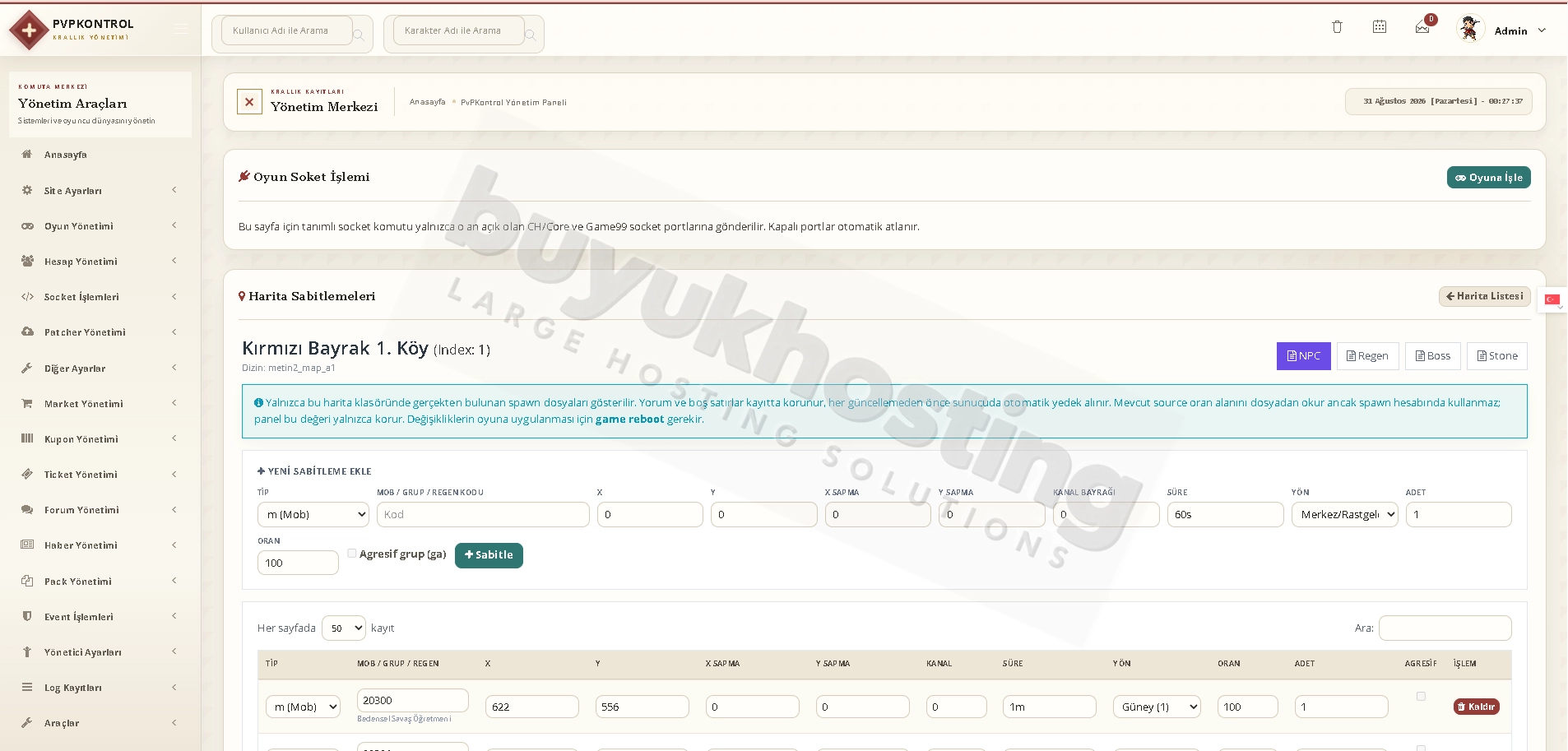
Task: Click the Kod input field
Action: click(483, 514)
